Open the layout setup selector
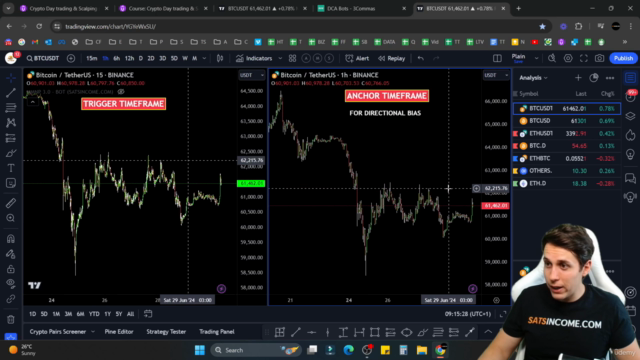Viewport: 640px width, 360px height. click(497, 58)
